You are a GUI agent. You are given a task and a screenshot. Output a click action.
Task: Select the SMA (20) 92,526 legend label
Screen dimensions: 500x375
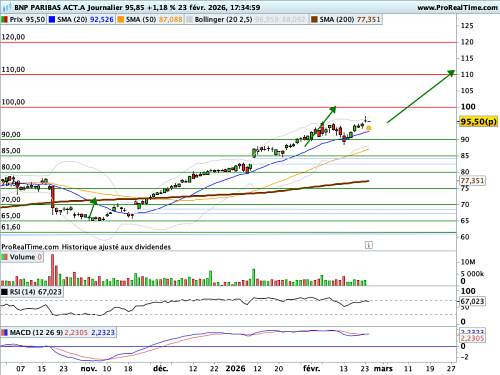(x=85, y=19)
